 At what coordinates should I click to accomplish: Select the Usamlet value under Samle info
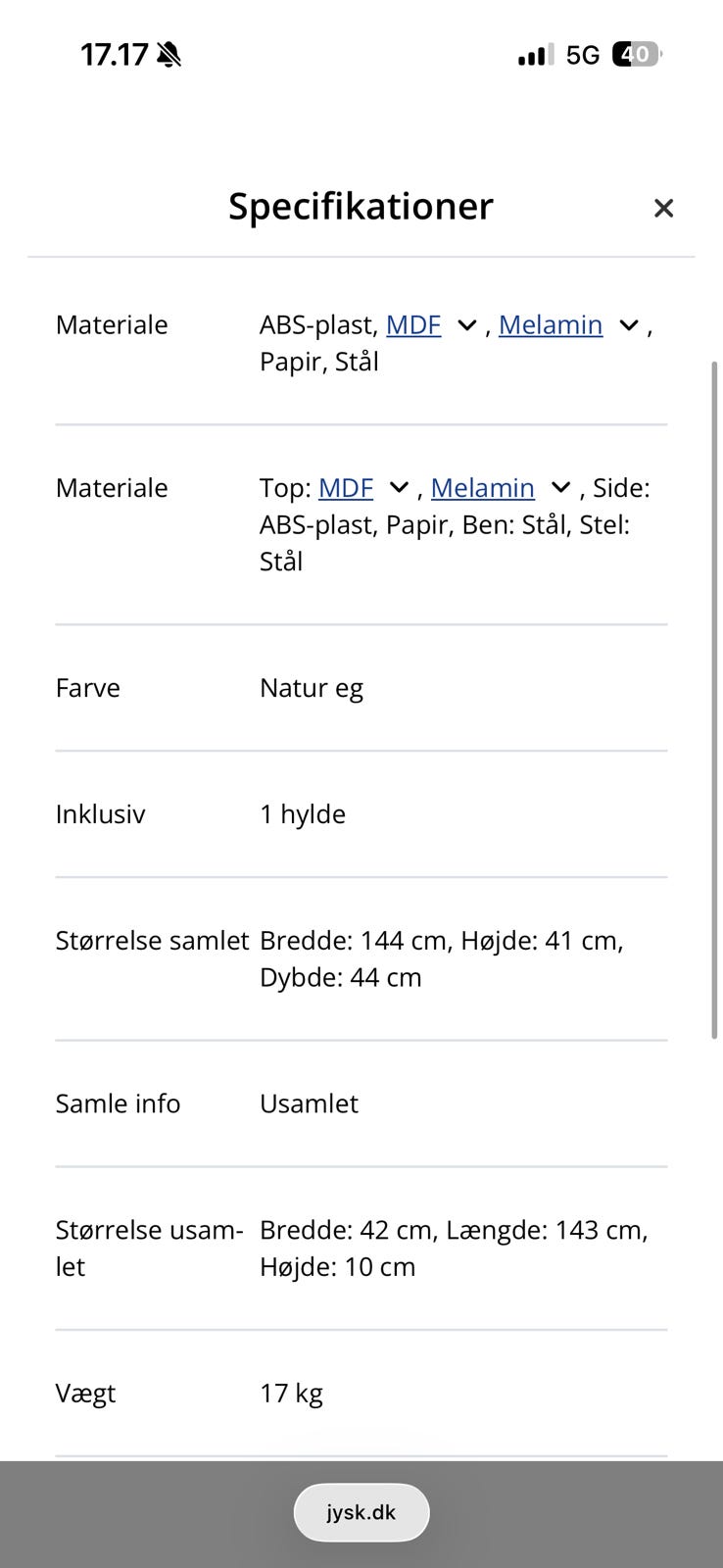click(x=309, y=1103)
